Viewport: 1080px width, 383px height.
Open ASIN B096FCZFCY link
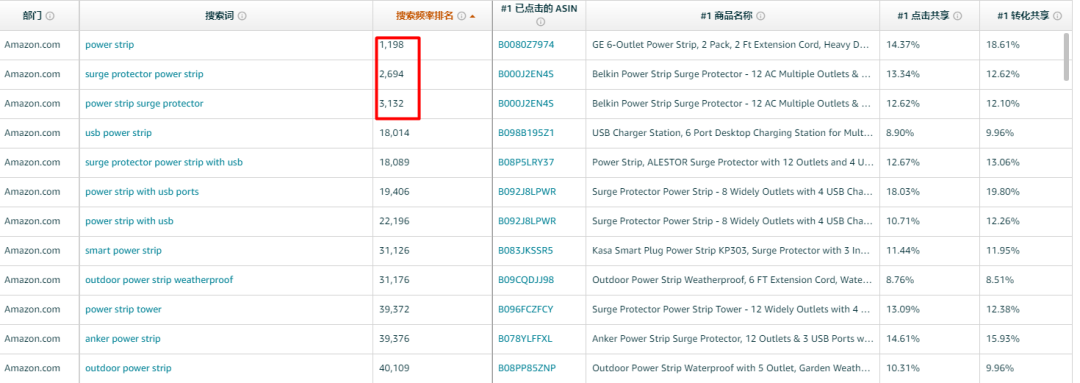pyautogui.click(x=526, y=309)
